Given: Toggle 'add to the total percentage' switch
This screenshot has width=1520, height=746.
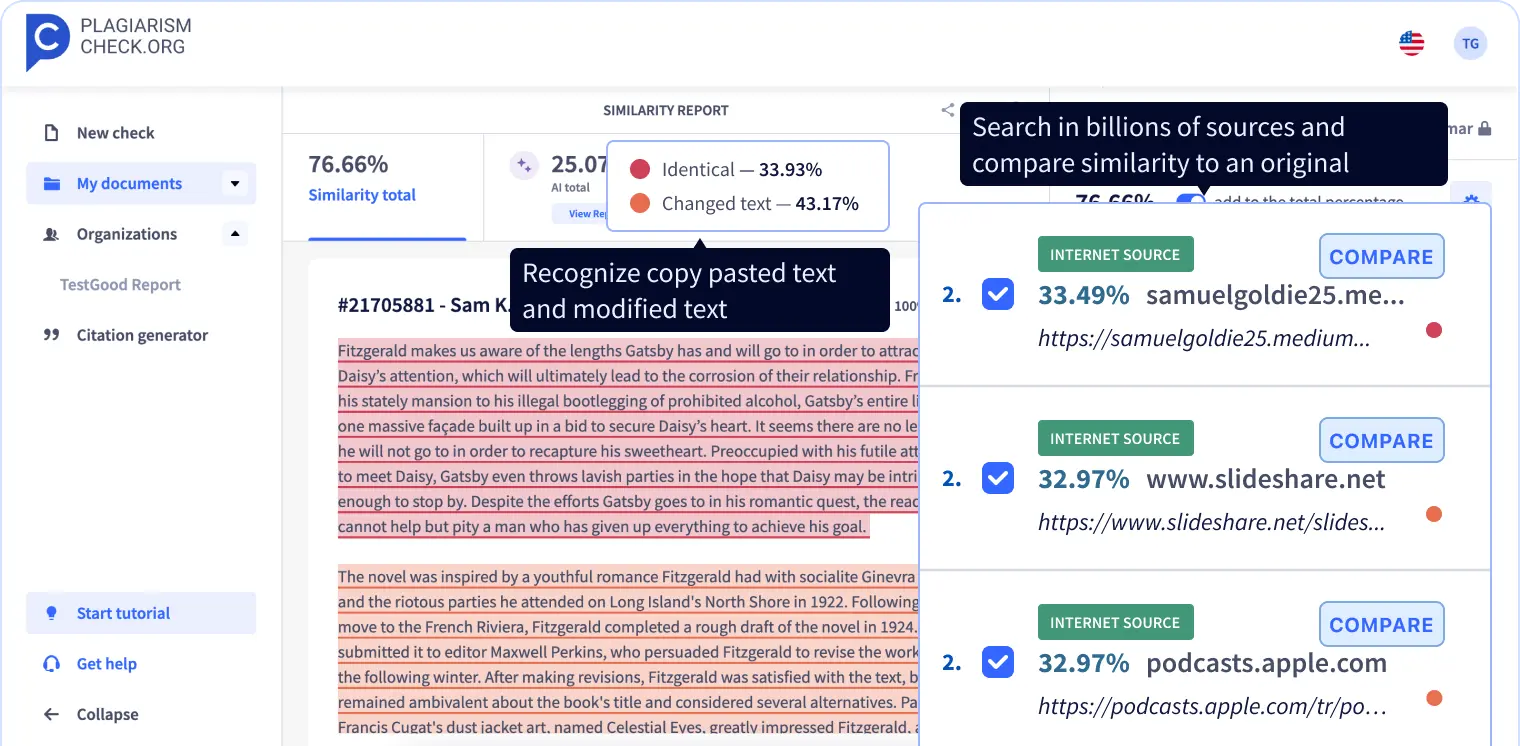Looking at the screenshot, I should point(1189,200).
